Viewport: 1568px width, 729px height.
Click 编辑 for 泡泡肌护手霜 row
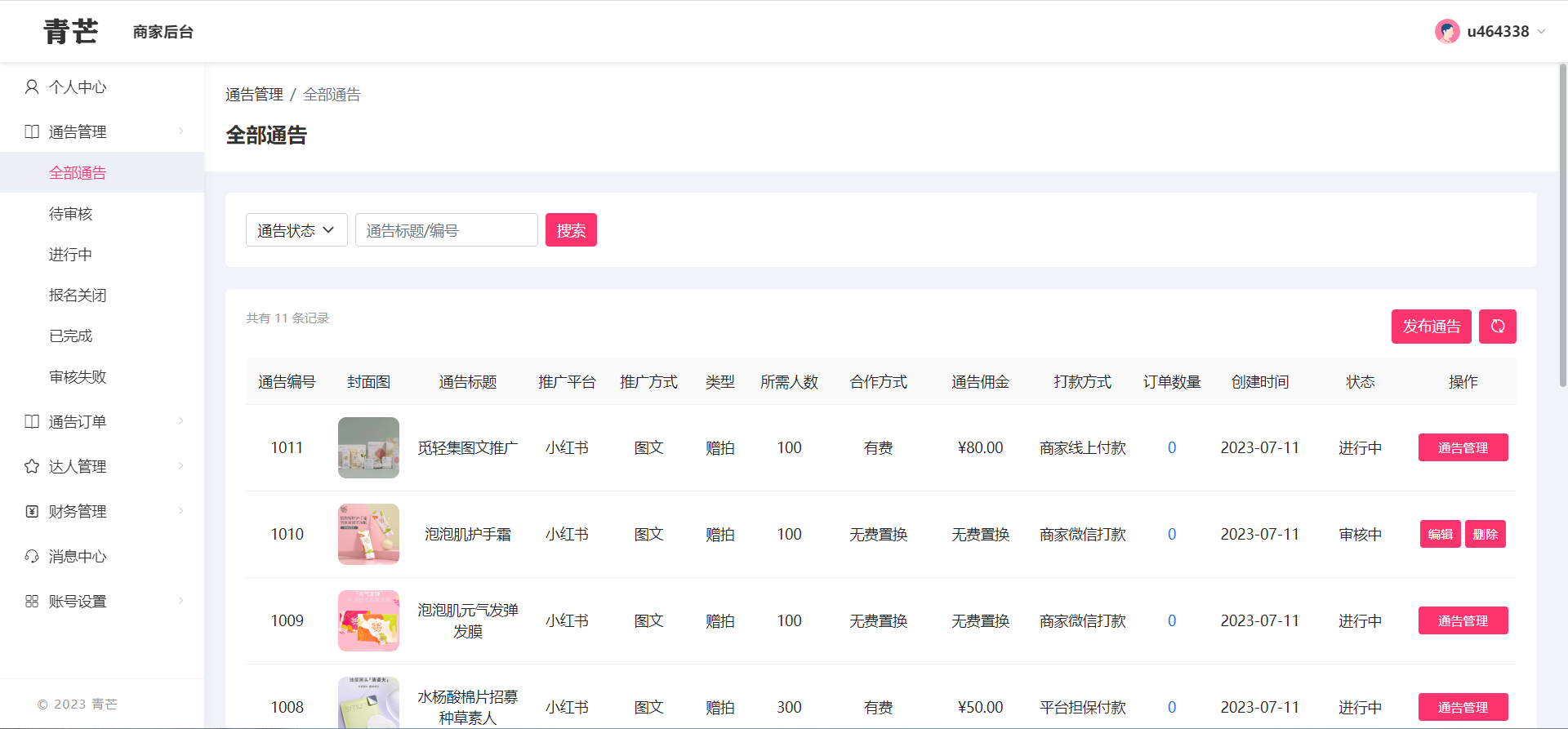coord(1440,534)
